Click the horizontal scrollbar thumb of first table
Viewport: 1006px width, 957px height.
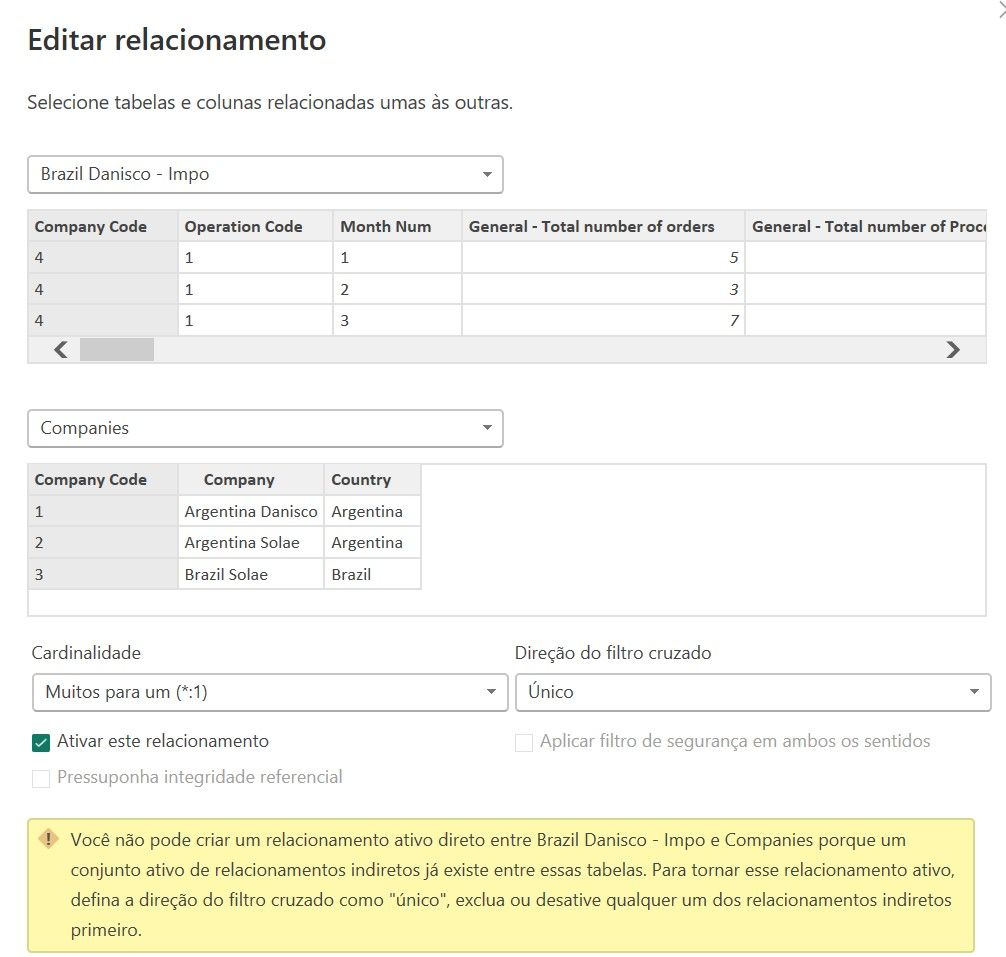[x=117, y=350]
